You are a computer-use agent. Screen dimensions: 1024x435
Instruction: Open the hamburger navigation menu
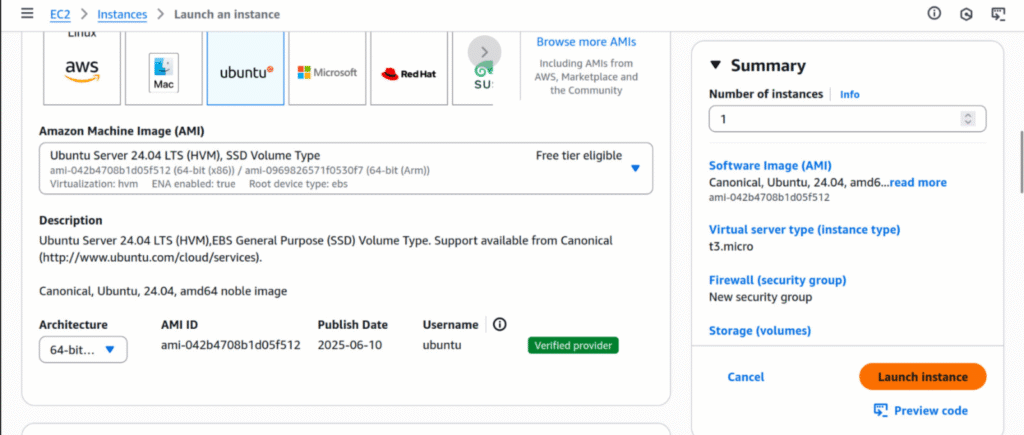pyautogui.click(x=27, y=14)
